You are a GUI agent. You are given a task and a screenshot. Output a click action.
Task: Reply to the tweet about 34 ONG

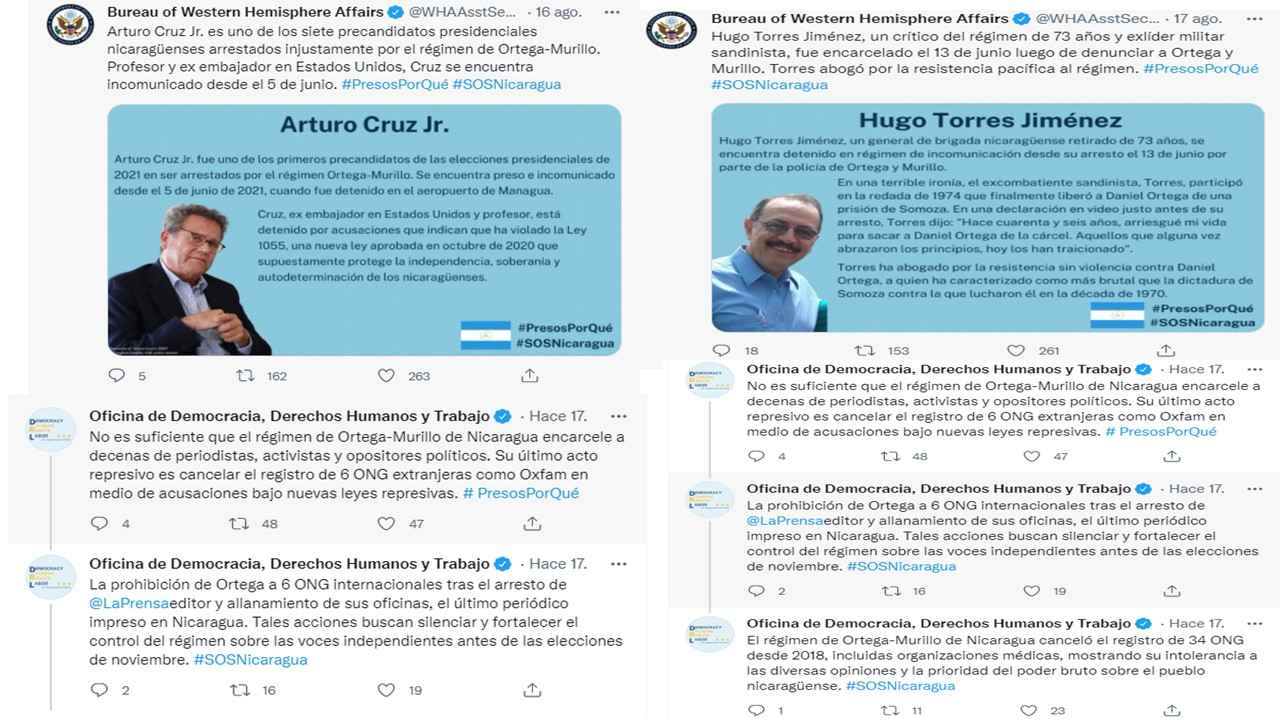point(757,710)
